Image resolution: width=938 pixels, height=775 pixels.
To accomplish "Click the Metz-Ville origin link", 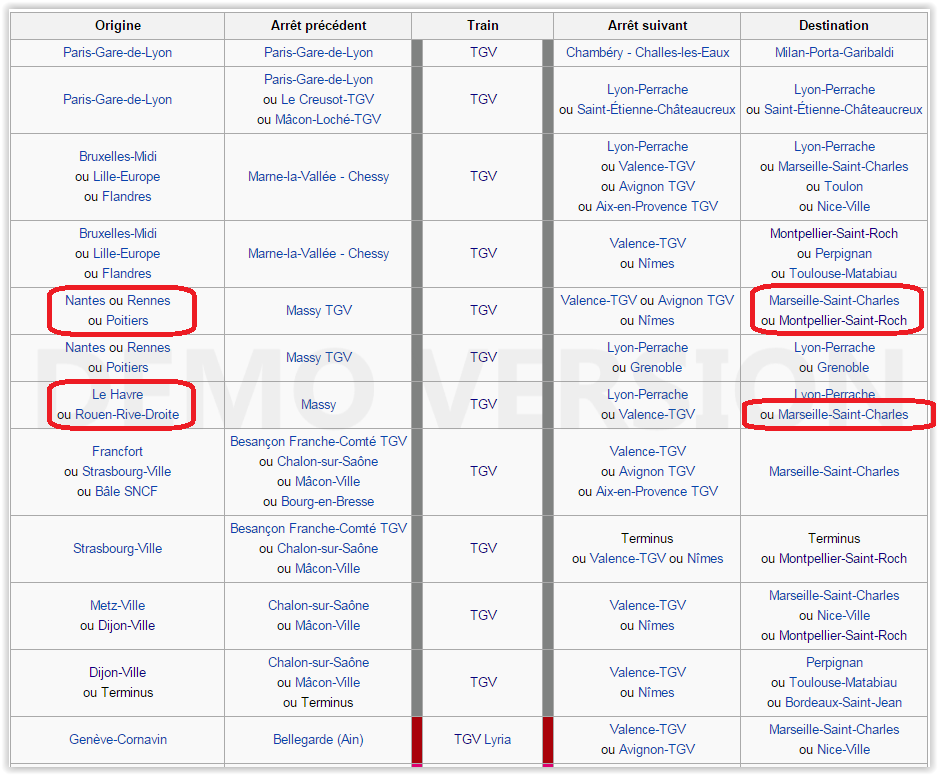I will [x=117, y=606].
